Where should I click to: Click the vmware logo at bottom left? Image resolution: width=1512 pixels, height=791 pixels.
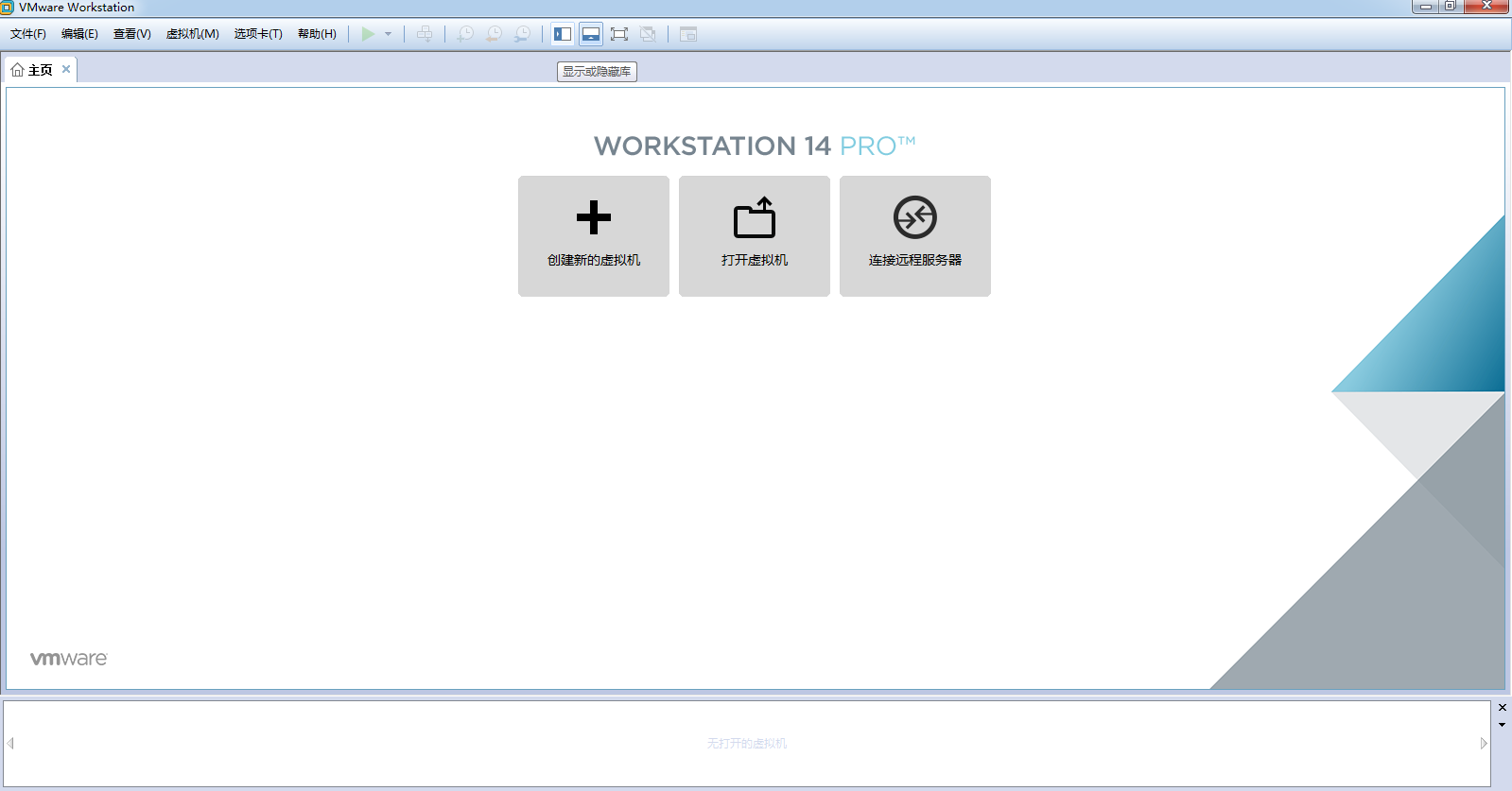[x=69, y=659]
